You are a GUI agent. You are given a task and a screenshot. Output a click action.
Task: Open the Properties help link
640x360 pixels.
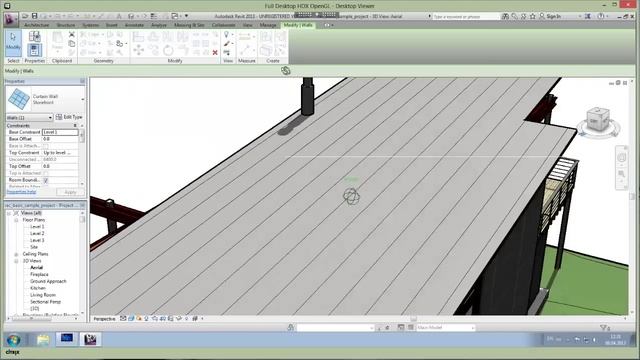tap(21, 192)
